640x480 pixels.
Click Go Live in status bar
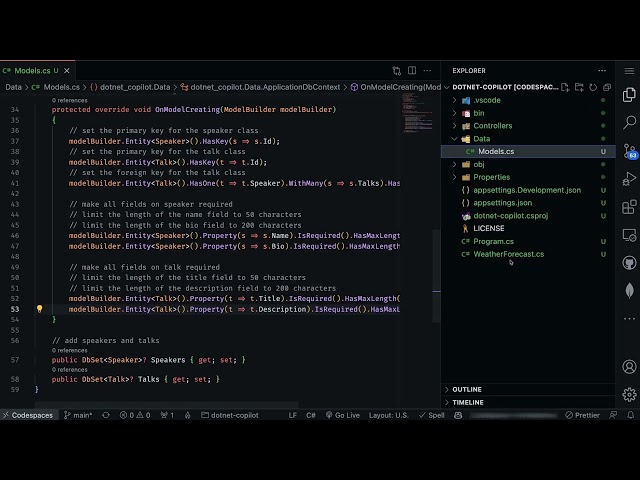point(342,415)
